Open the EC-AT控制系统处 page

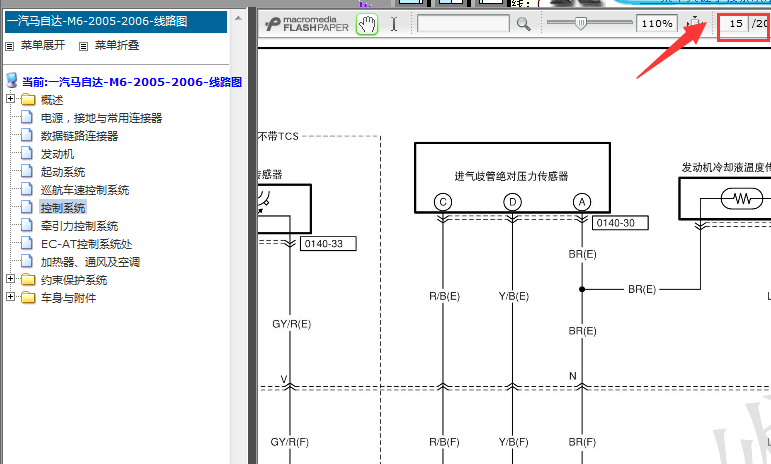87,244
